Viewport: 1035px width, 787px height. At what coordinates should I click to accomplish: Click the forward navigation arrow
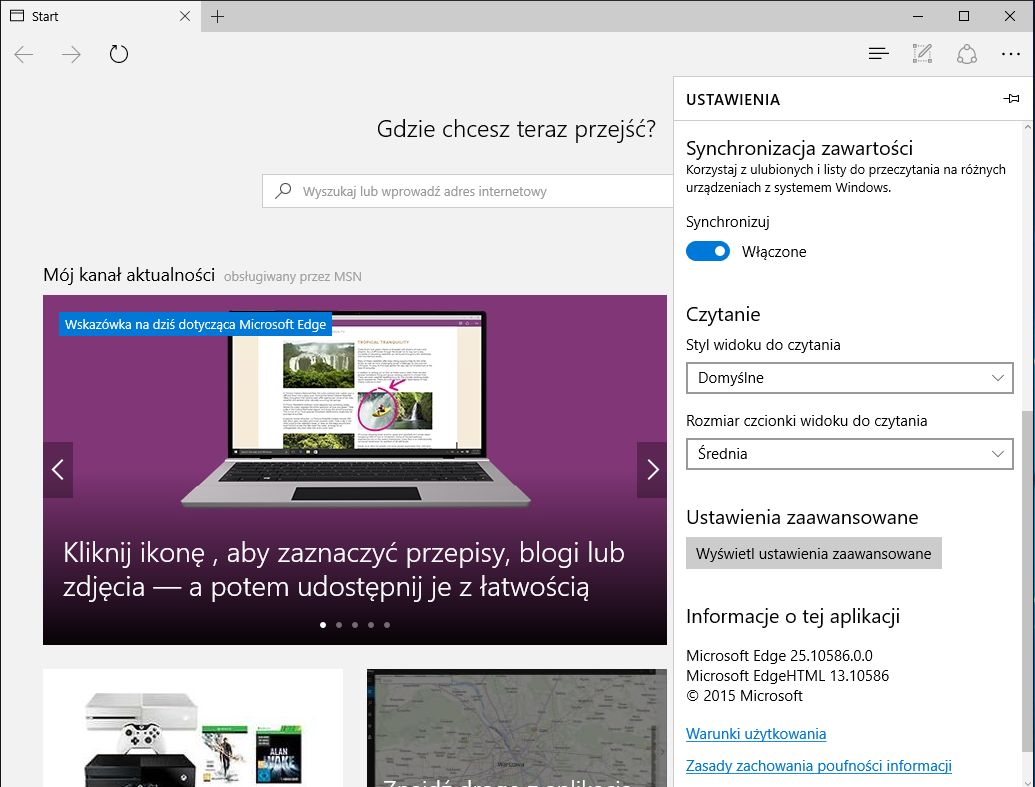point(71,54)
